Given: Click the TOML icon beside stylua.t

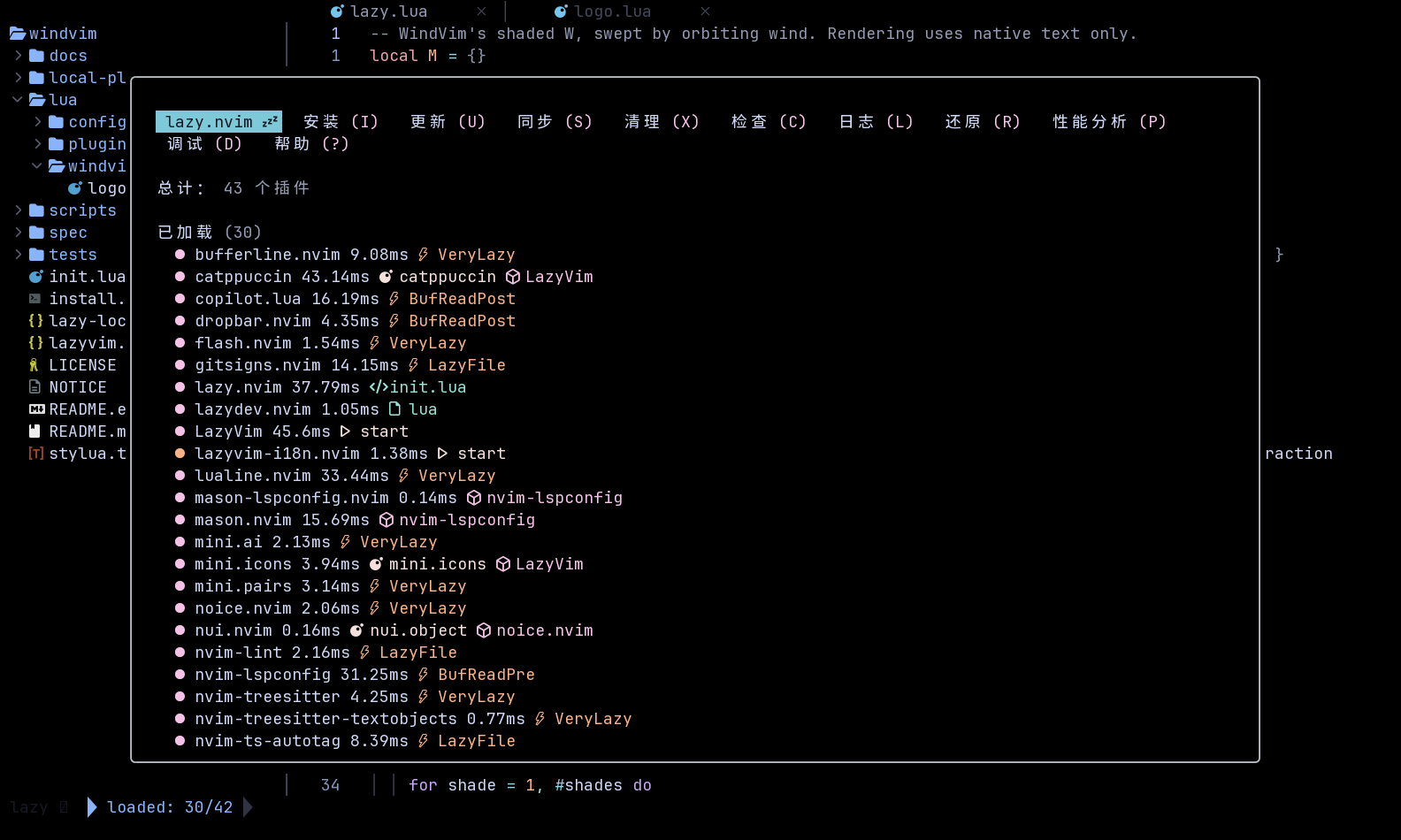Looking at the screenshot, I should tap(36, 454).
